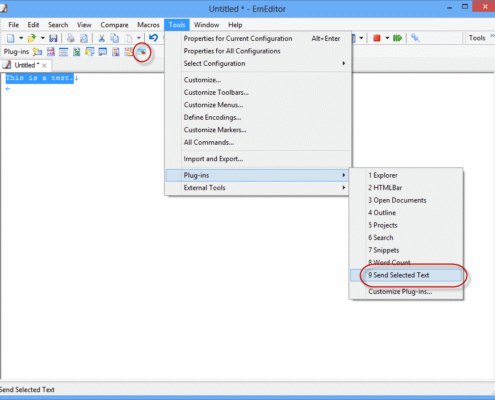Open dropdown arrow next to Open icon
Screen dimensions: 495x400
click(x=43, y=38)
